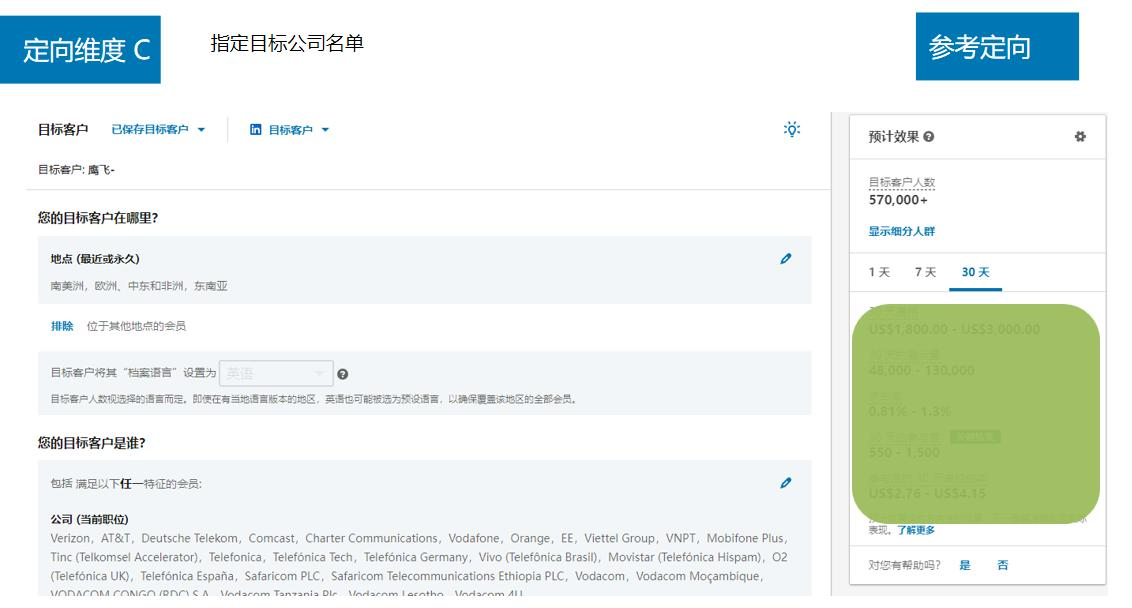Click 否 feedback link

tap(1003, 565)
